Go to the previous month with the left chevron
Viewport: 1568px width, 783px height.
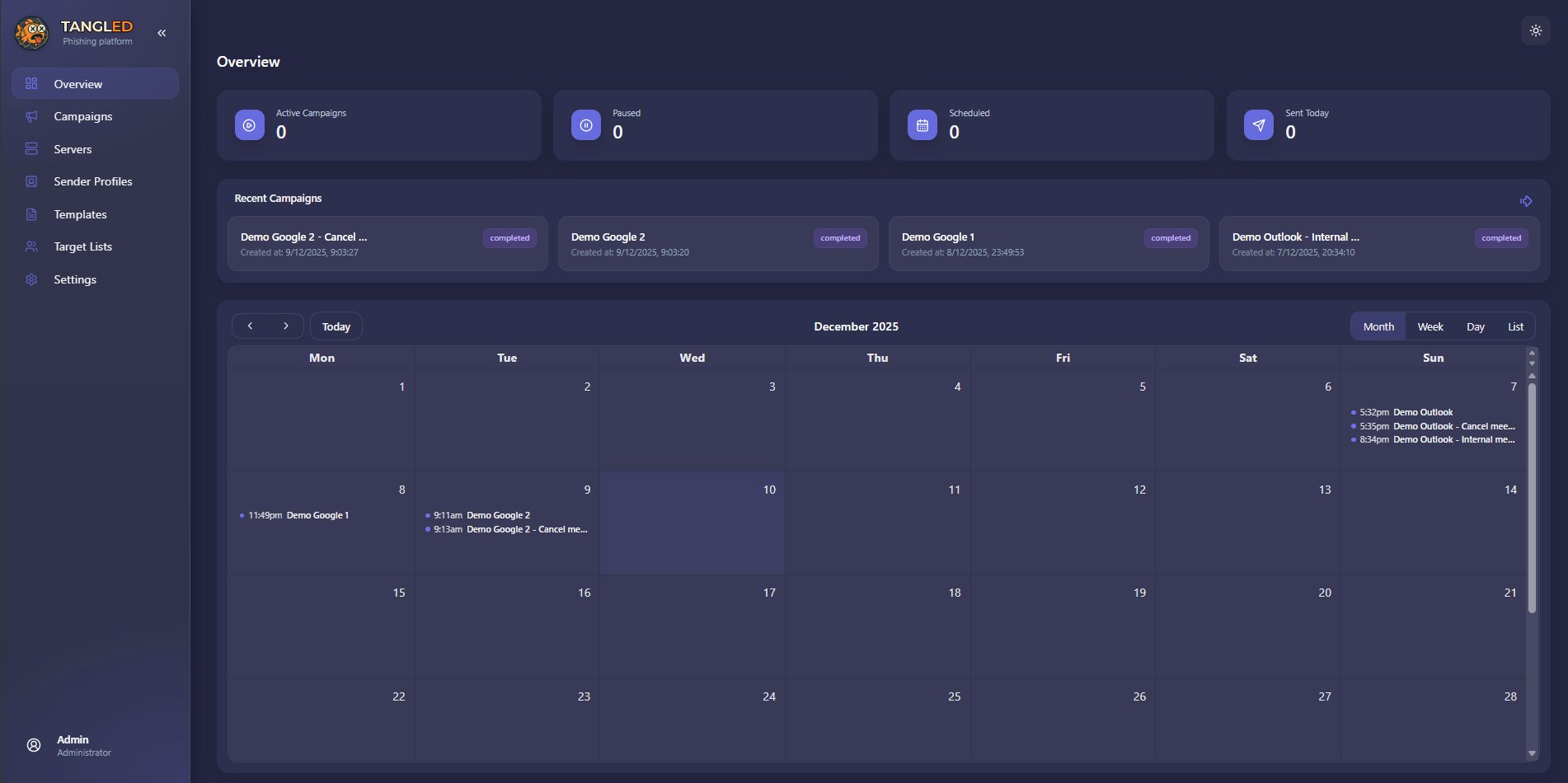point(250,326)
